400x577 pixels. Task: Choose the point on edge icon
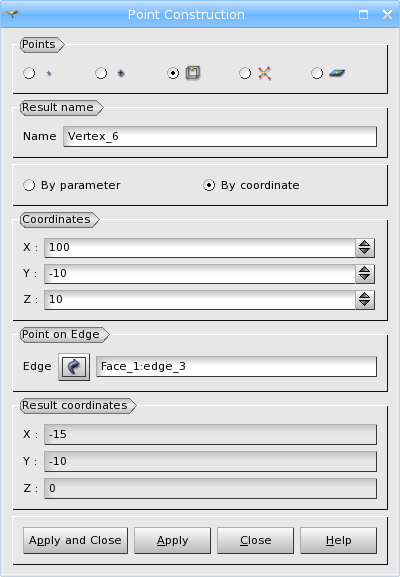[x=193, y=72]
